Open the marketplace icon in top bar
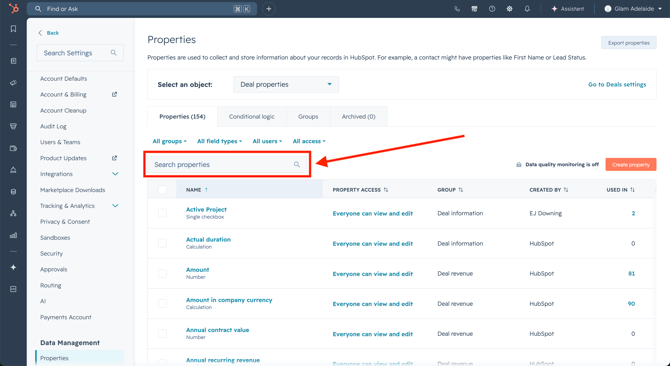Screen dimensions: 670x366 point(474,9)
